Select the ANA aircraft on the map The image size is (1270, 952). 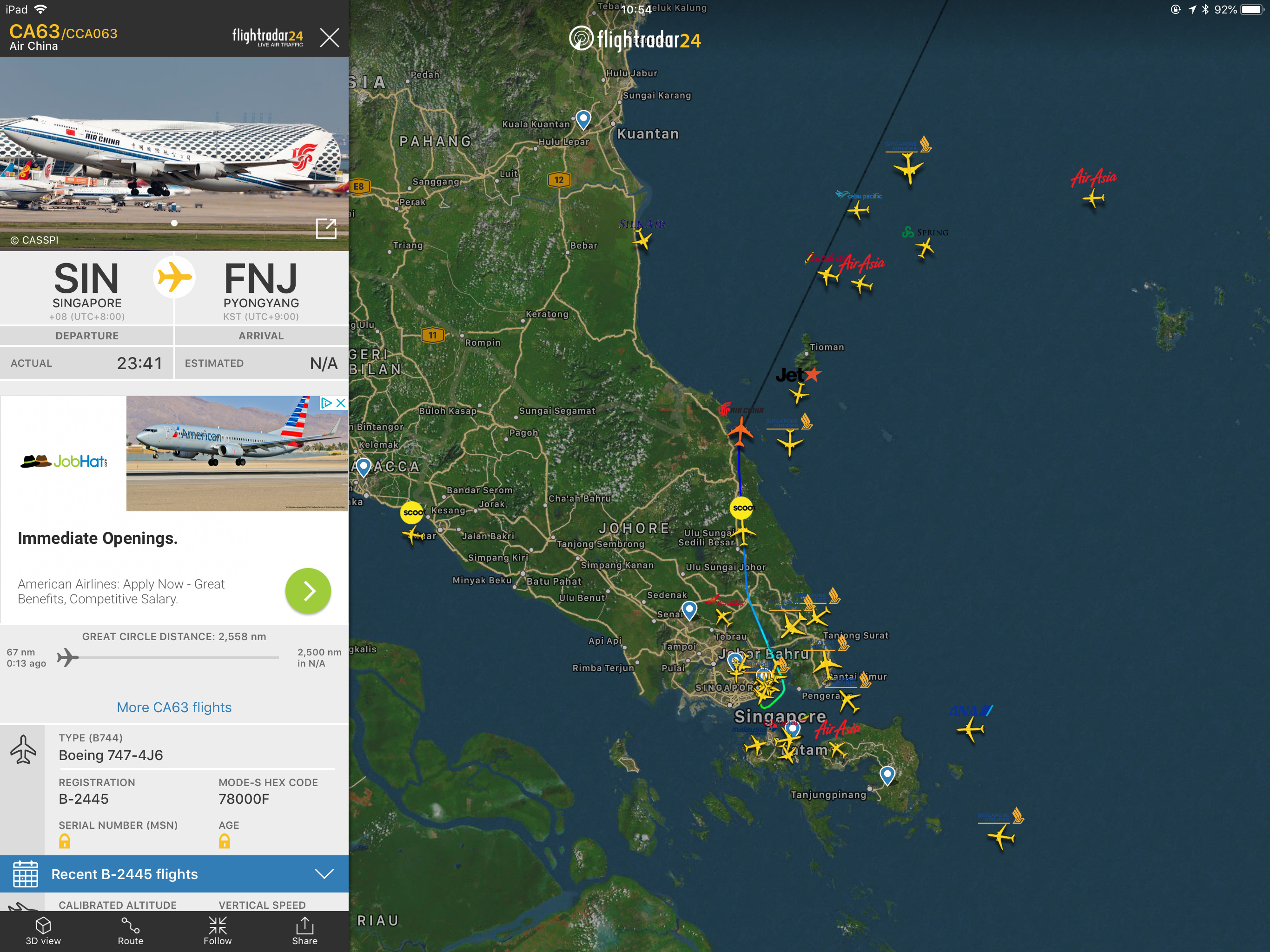970,730
